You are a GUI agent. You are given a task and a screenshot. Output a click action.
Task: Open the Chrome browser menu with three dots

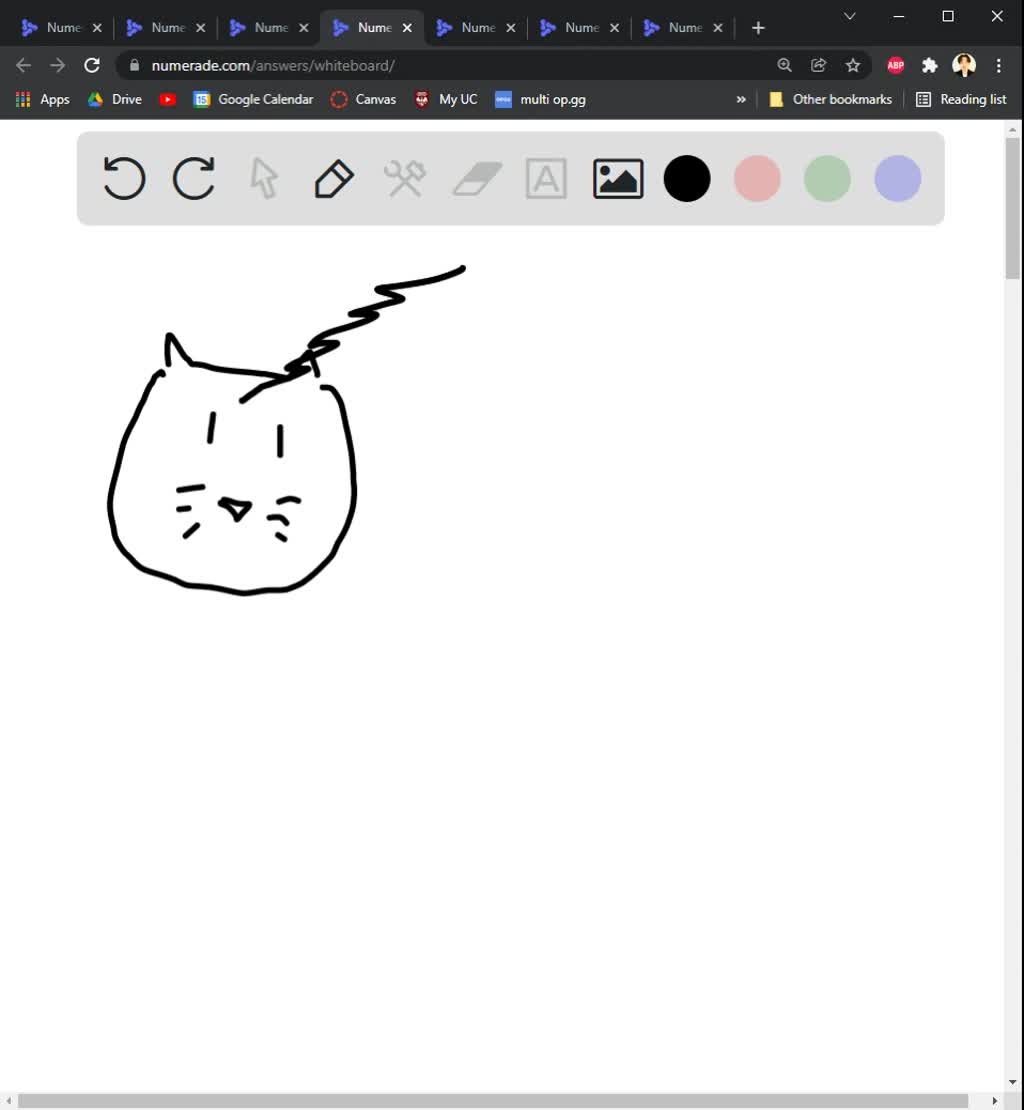998,65
